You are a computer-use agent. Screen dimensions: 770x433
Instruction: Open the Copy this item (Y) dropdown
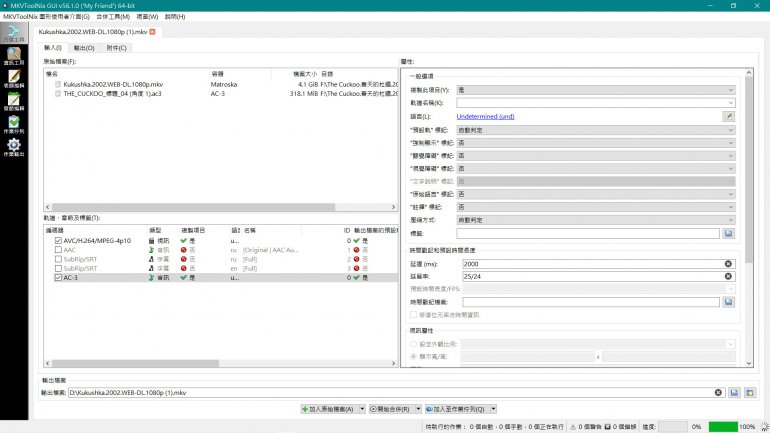596,90
